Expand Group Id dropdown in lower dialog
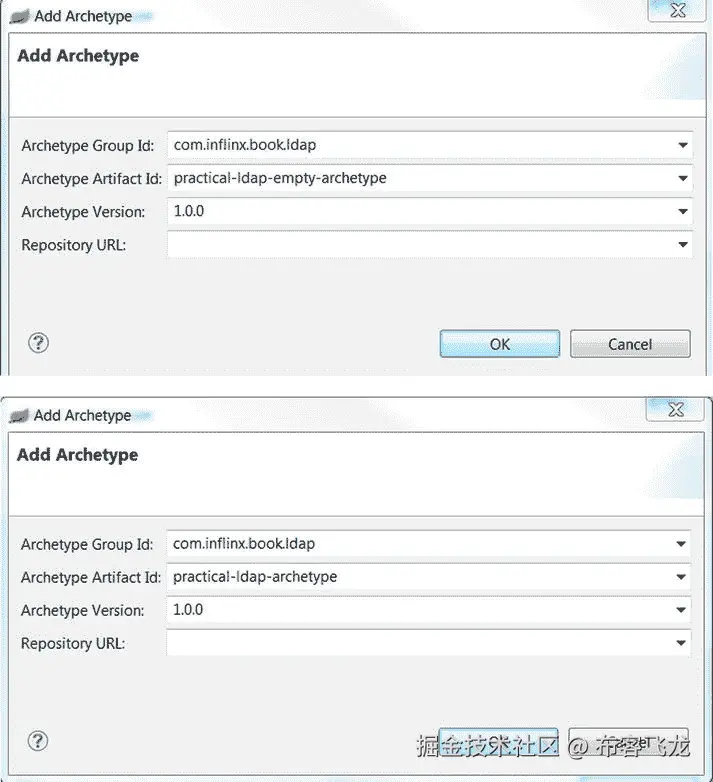The image size is (713, 782). [681, 544]
